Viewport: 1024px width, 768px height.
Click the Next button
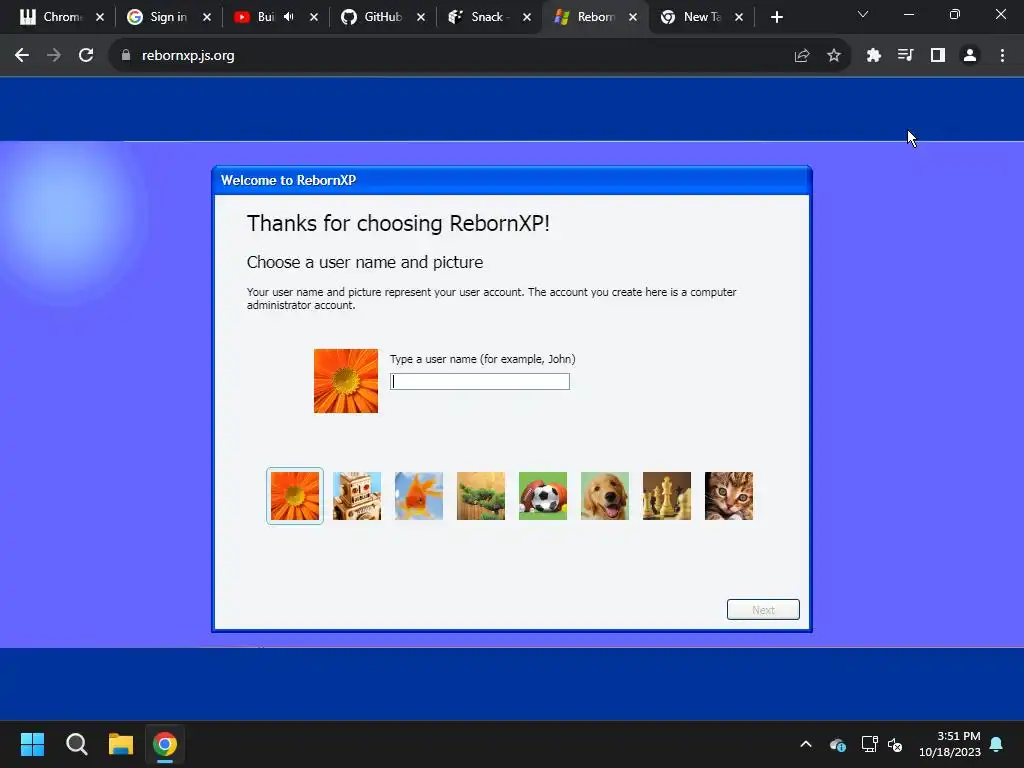click(763, 609)
